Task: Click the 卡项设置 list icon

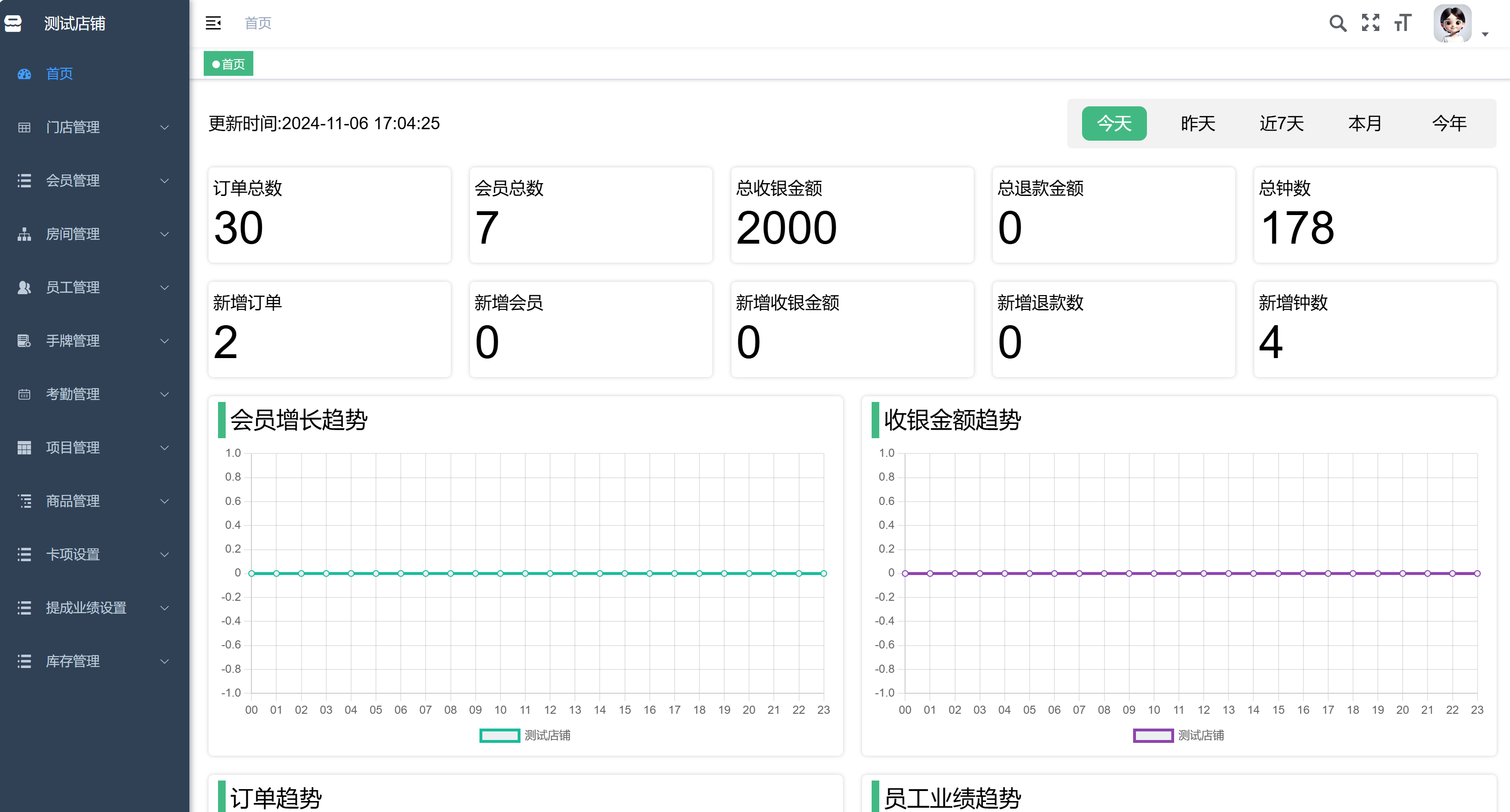Action: [24, 554]
